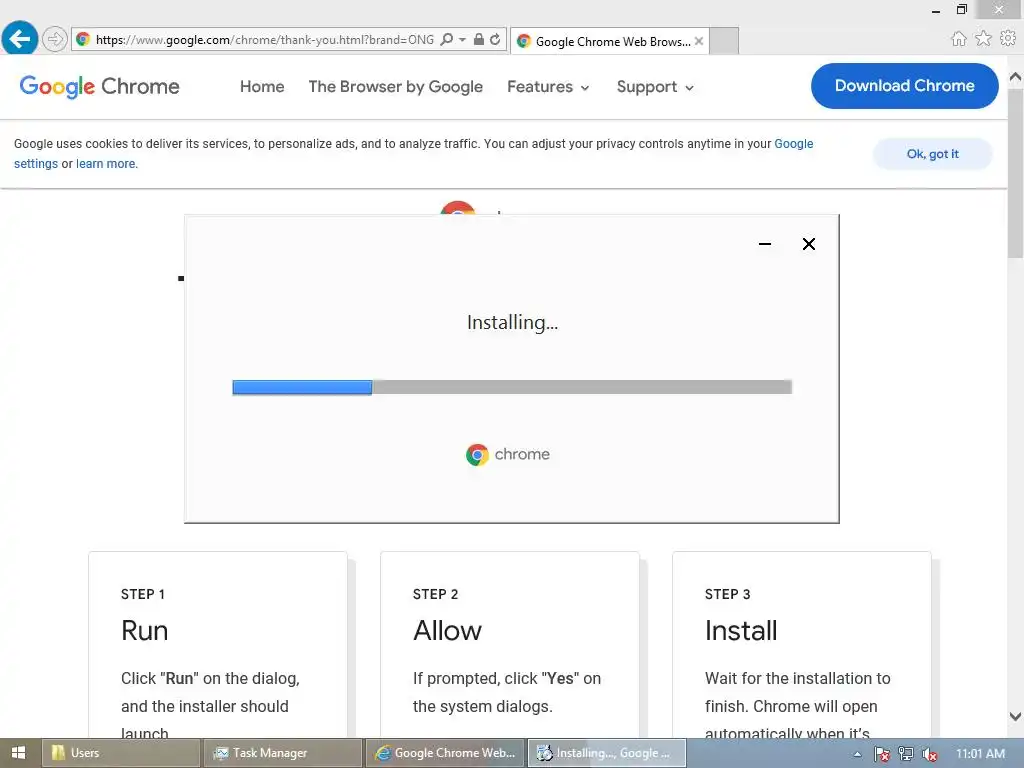The width and height of the screenshot is (1024, 768).
Task: Select the Installing Google taskbar button
Action: point(607,753)
